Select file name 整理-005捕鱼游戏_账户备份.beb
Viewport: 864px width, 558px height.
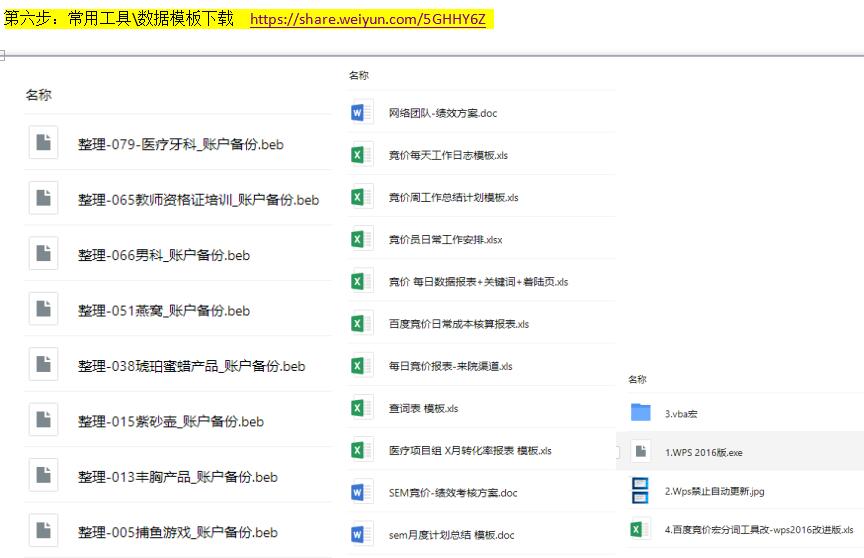(177, 533)
